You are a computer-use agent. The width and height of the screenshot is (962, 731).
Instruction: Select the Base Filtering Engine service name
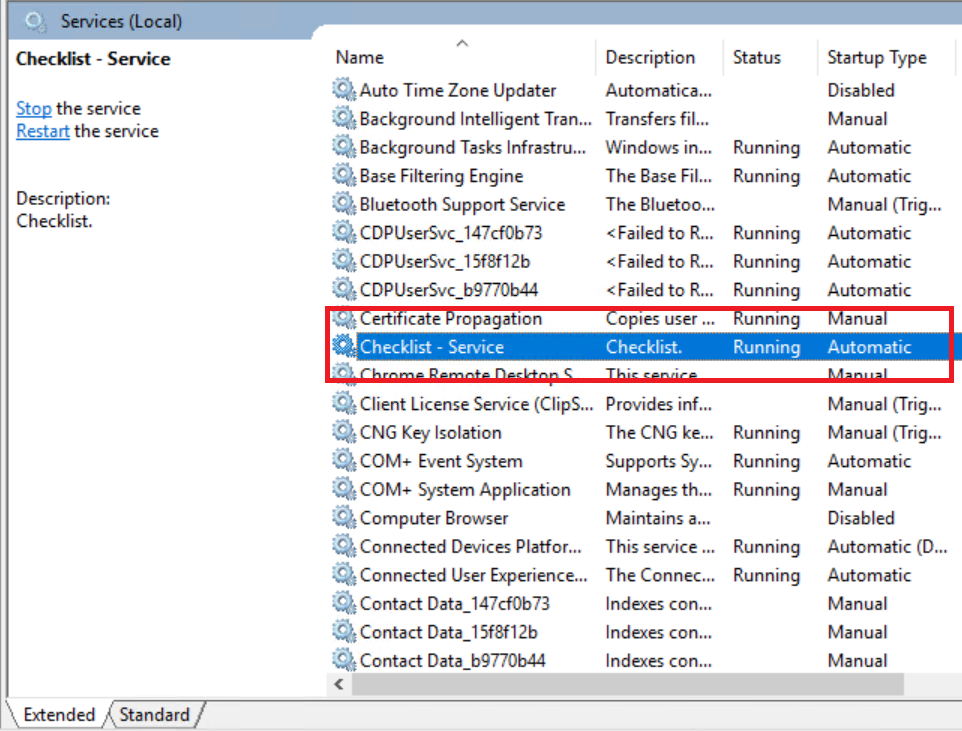[x=441, y=176]
